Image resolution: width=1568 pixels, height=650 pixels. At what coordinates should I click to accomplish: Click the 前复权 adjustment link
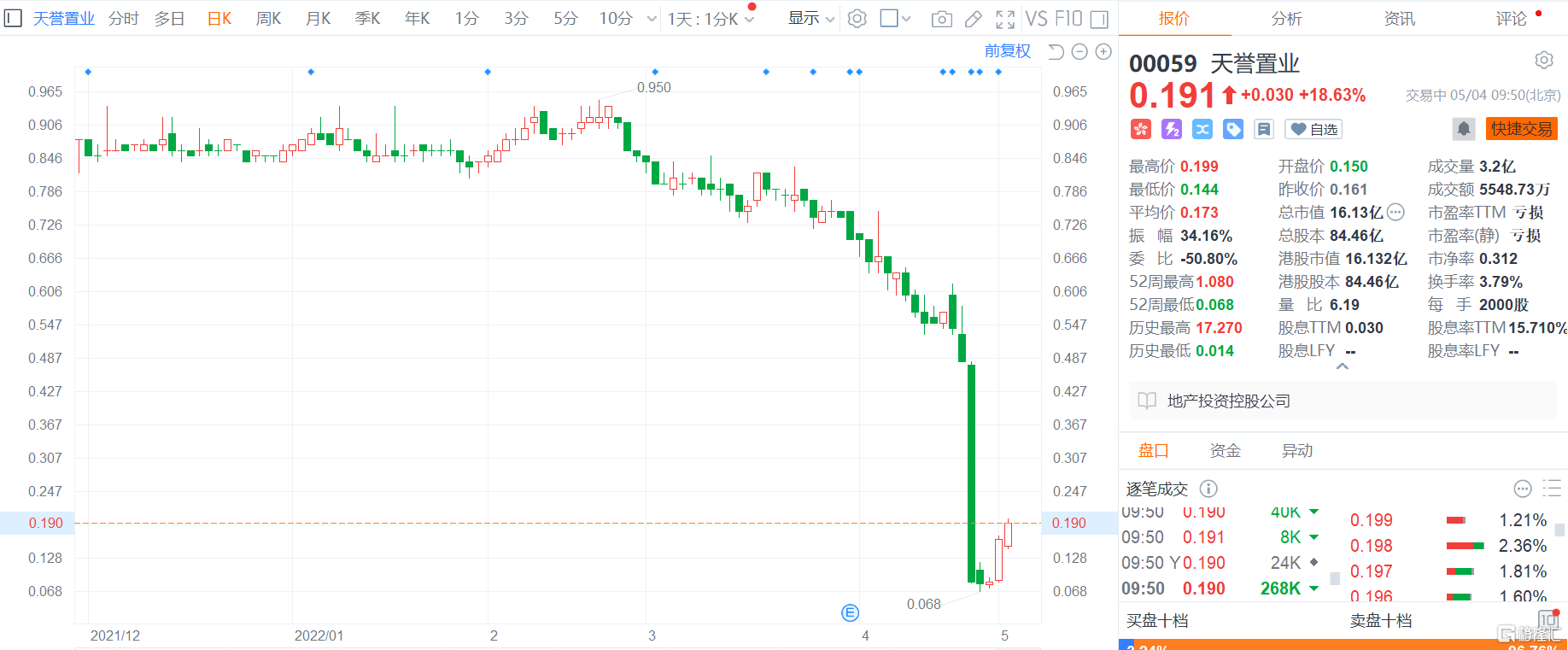click(x=1007, y=51)
